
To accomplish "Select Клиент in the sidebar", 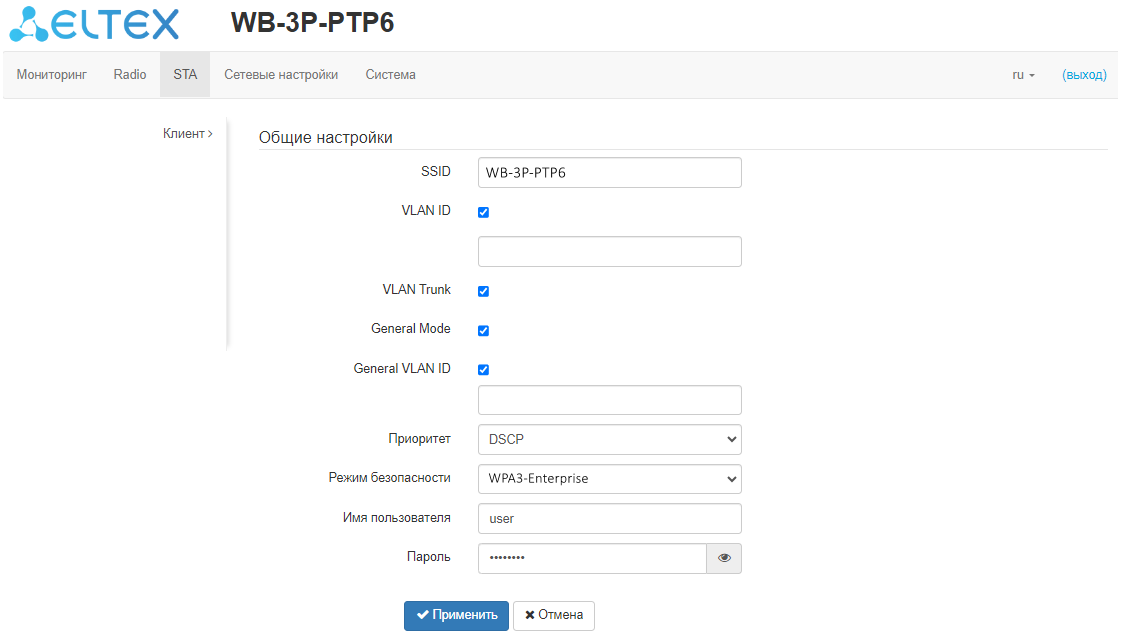I will [187, 133].
